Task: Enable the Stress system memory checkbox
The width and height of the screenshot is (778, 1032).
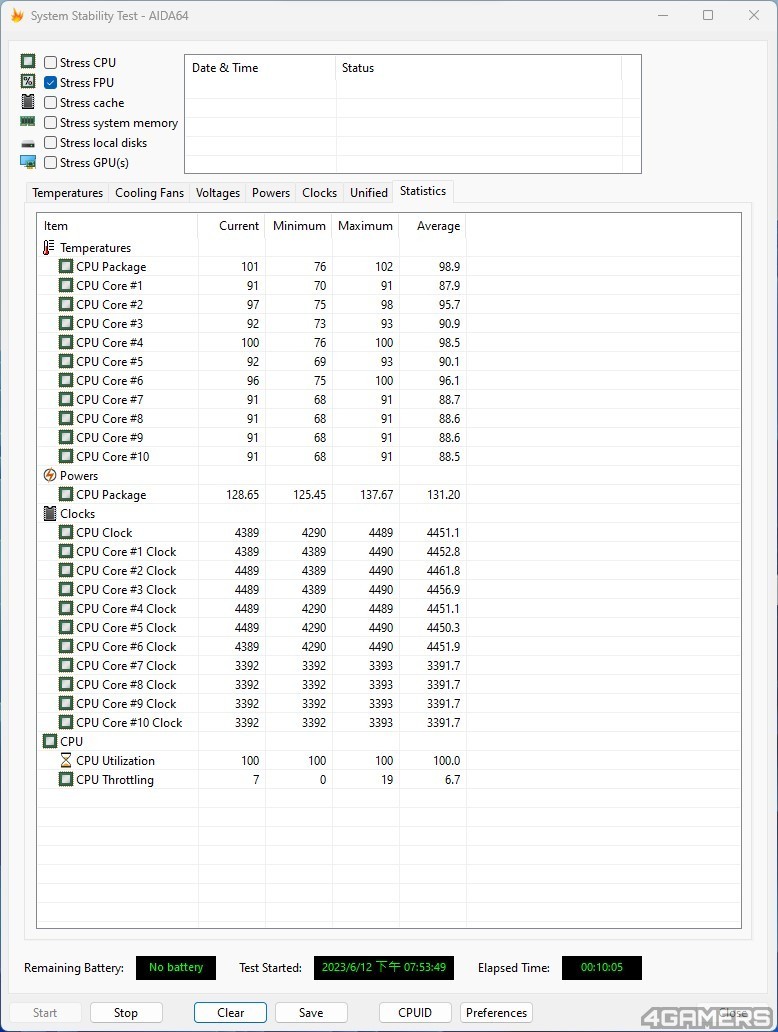Action: coord(50,122)
